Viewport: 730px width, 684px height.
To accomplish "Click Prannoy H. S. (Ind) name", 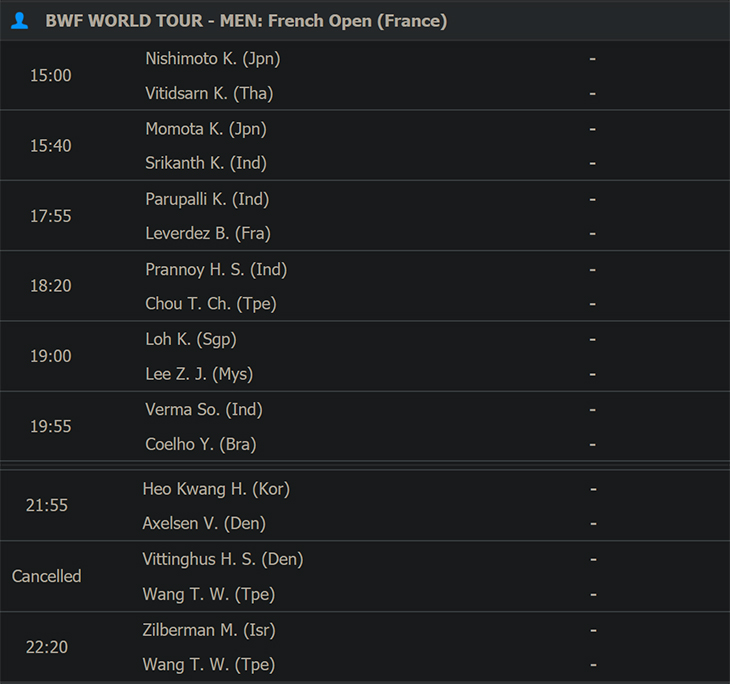I will (x=216, y=270).
